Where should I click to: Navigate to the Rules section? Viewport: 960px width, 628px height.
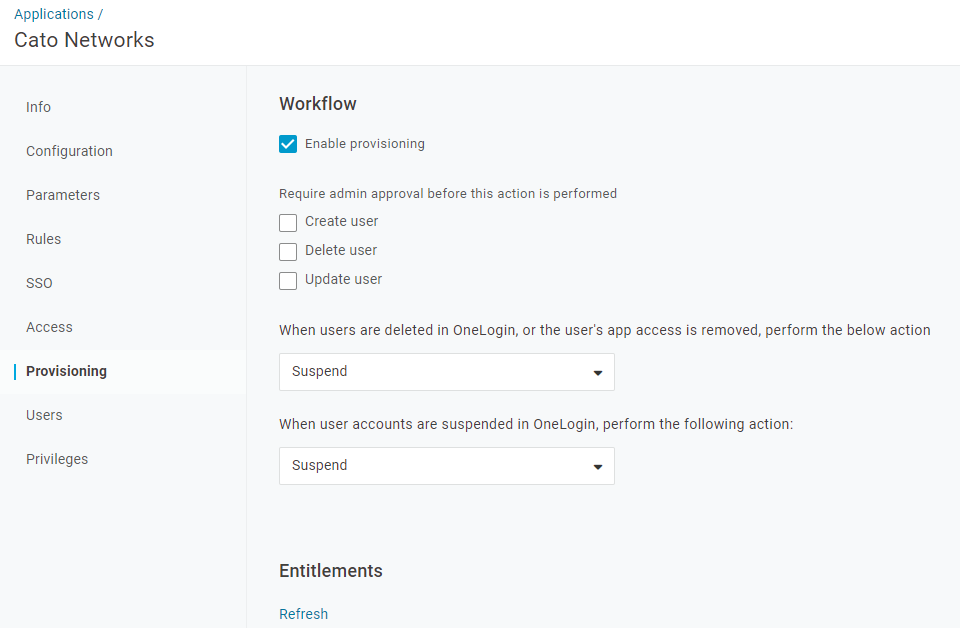(x=43, y=239)
